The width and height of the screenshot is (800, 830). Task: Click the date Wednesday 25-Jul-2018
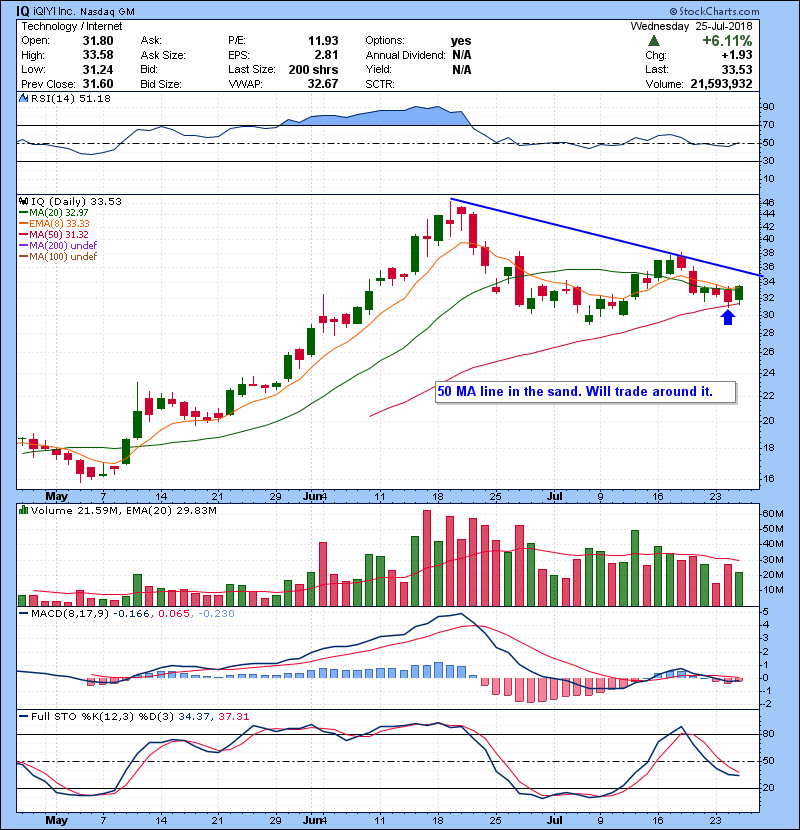tap(691, 26)
